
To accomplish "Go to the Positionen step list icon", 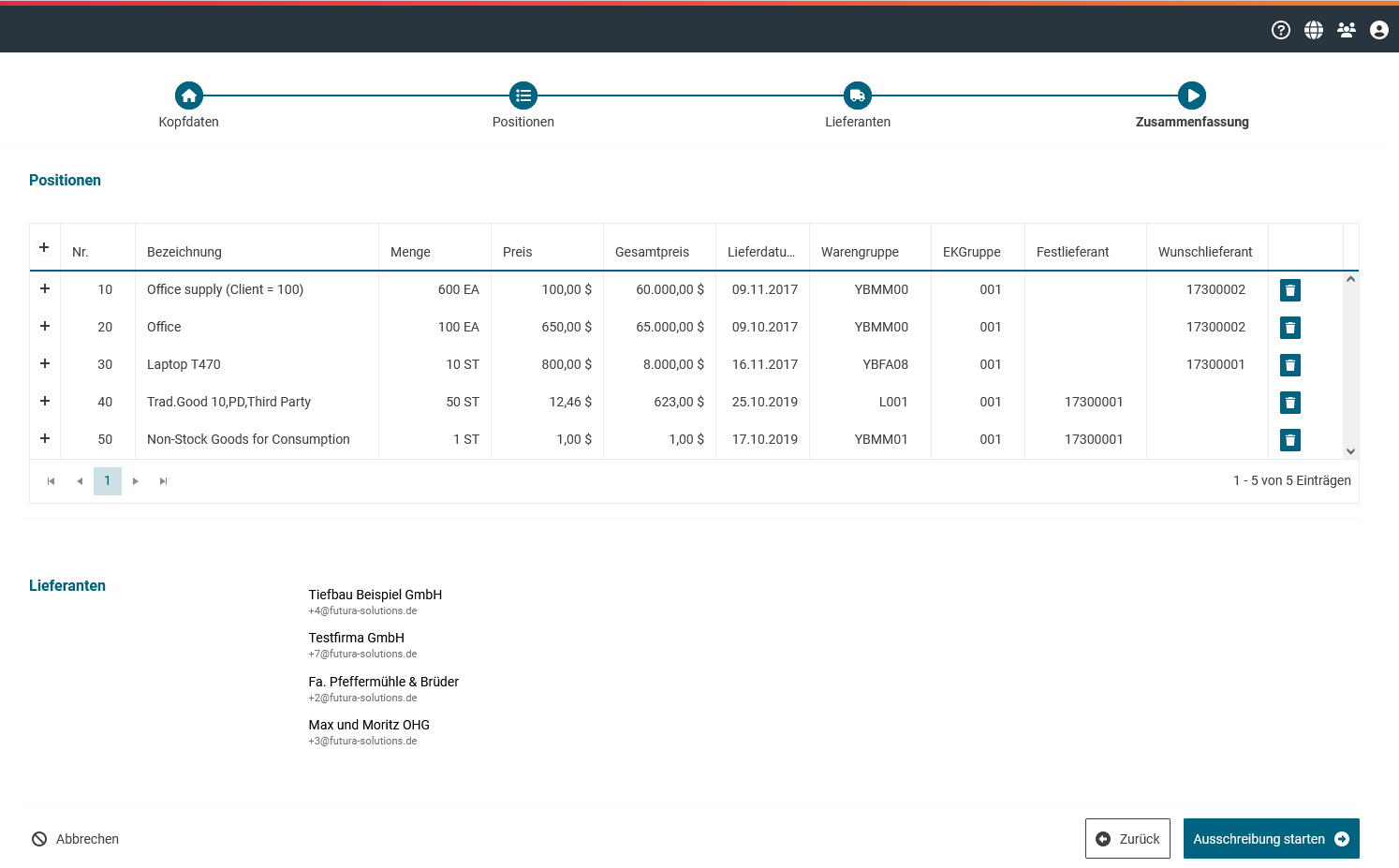I will [523, 96].
